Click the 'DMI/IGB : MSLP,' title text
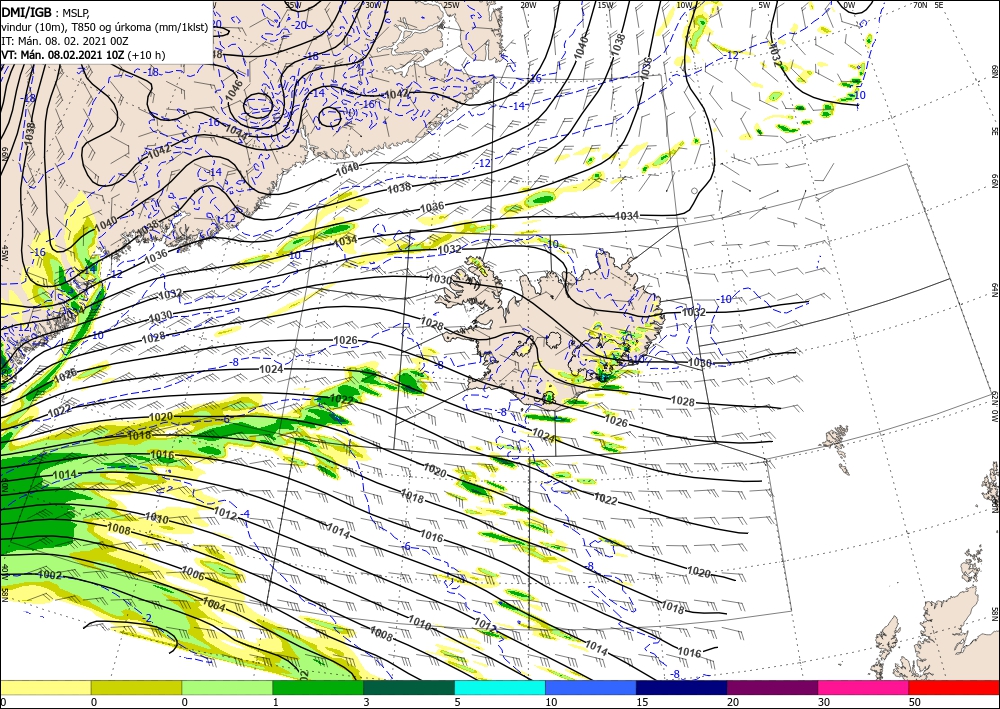The image size is (1000, 709). click(x=46, y=11)
